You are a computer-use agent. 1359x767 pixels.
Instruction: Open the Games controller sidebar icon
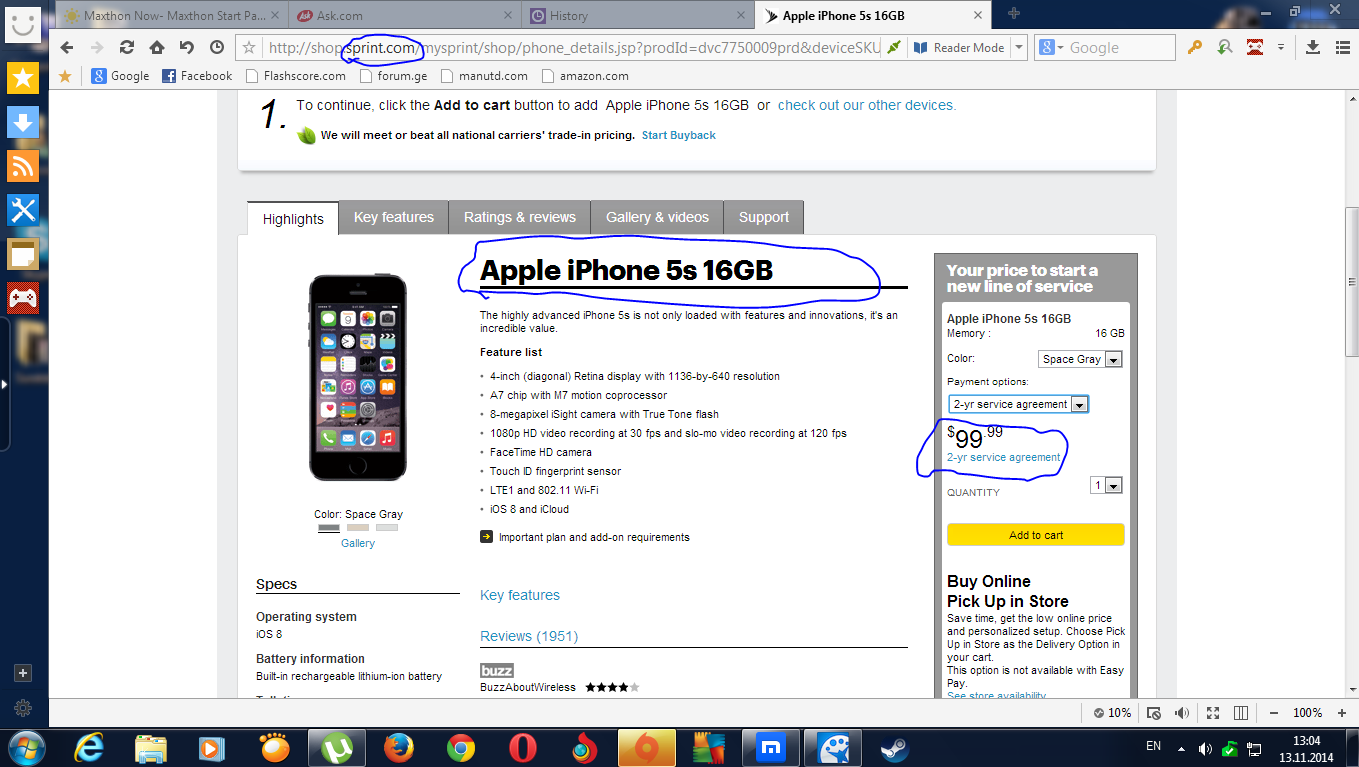[23, 297]
